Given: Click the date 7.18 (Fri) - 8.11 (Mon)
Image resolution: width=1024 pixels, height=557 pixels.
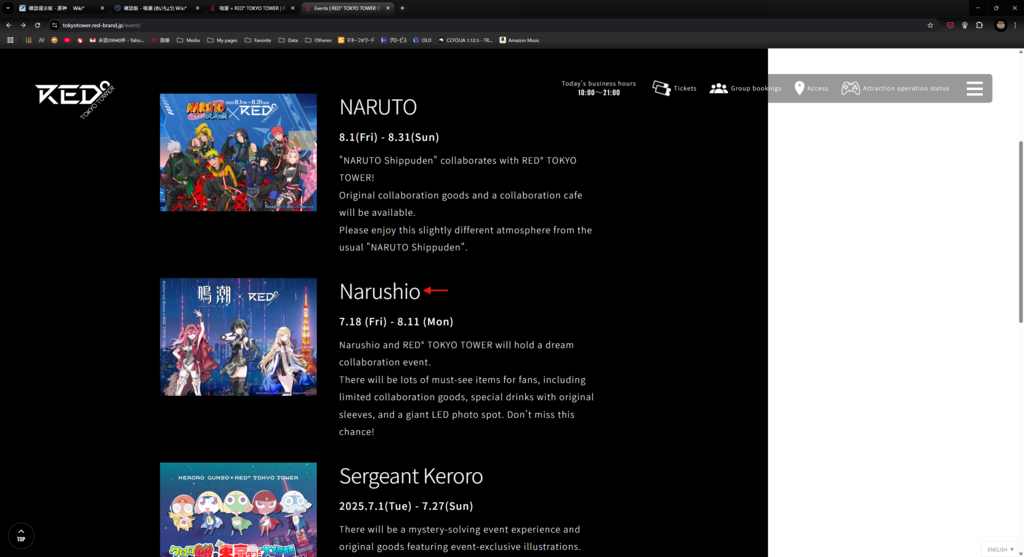Looking at the screenshot, I should pos(396,321).
